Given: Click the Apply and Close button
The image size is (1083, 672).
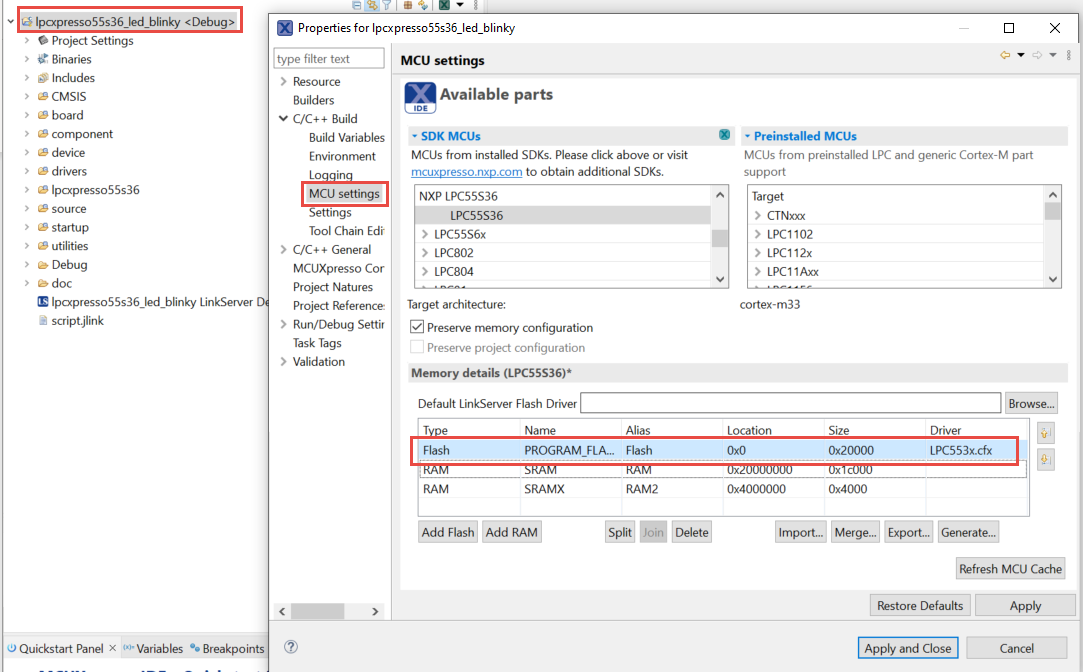Looking at the screenshot, I should (907, 647).
